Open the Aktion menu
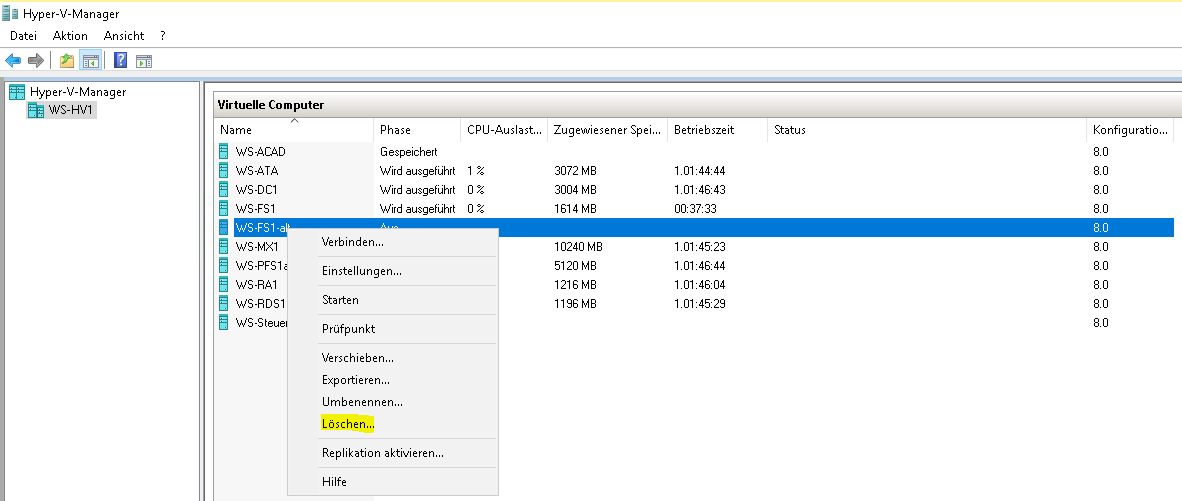Screen dimensions: 1182x501 [x=70, y=35]
